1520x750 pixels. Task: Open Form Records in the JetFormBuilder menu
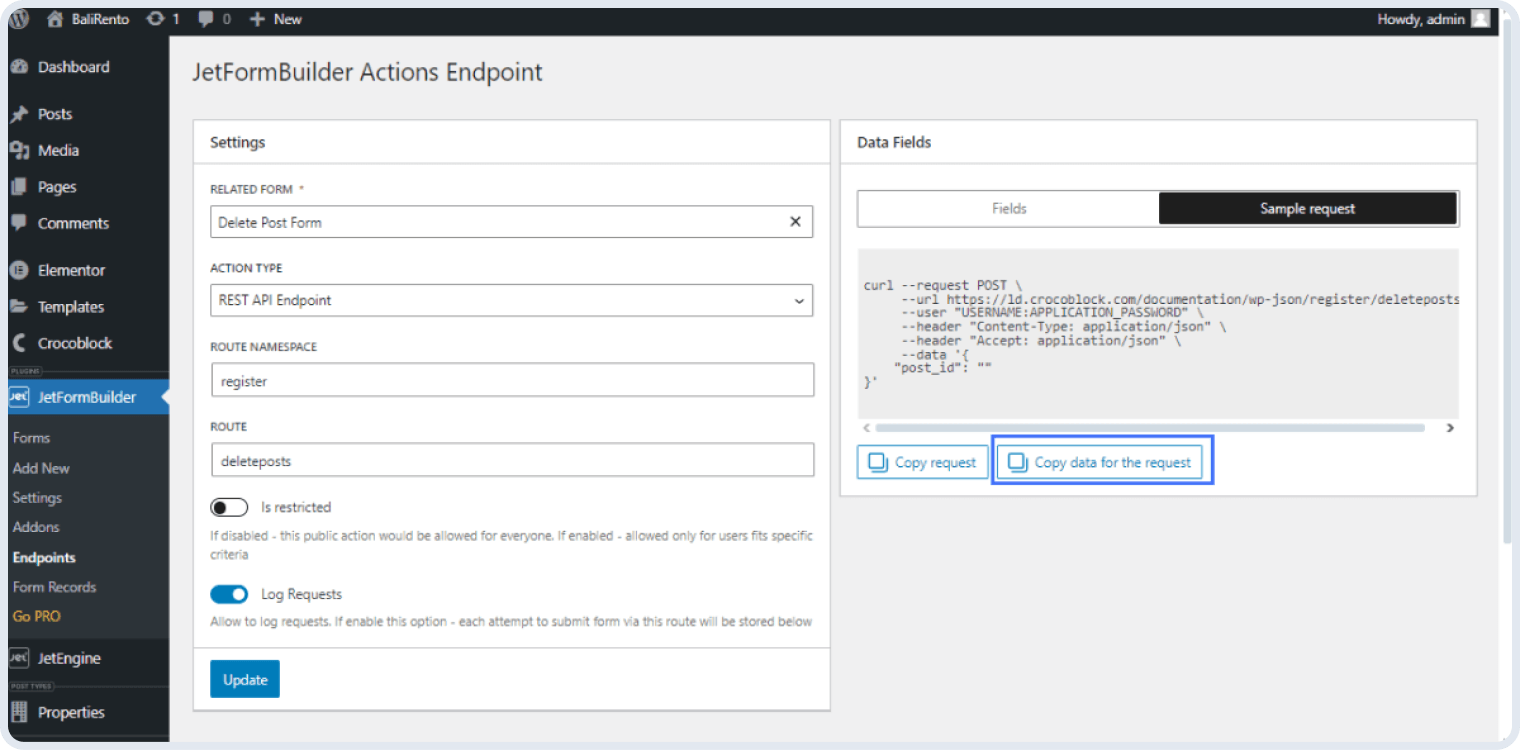[x=54, y=587]
